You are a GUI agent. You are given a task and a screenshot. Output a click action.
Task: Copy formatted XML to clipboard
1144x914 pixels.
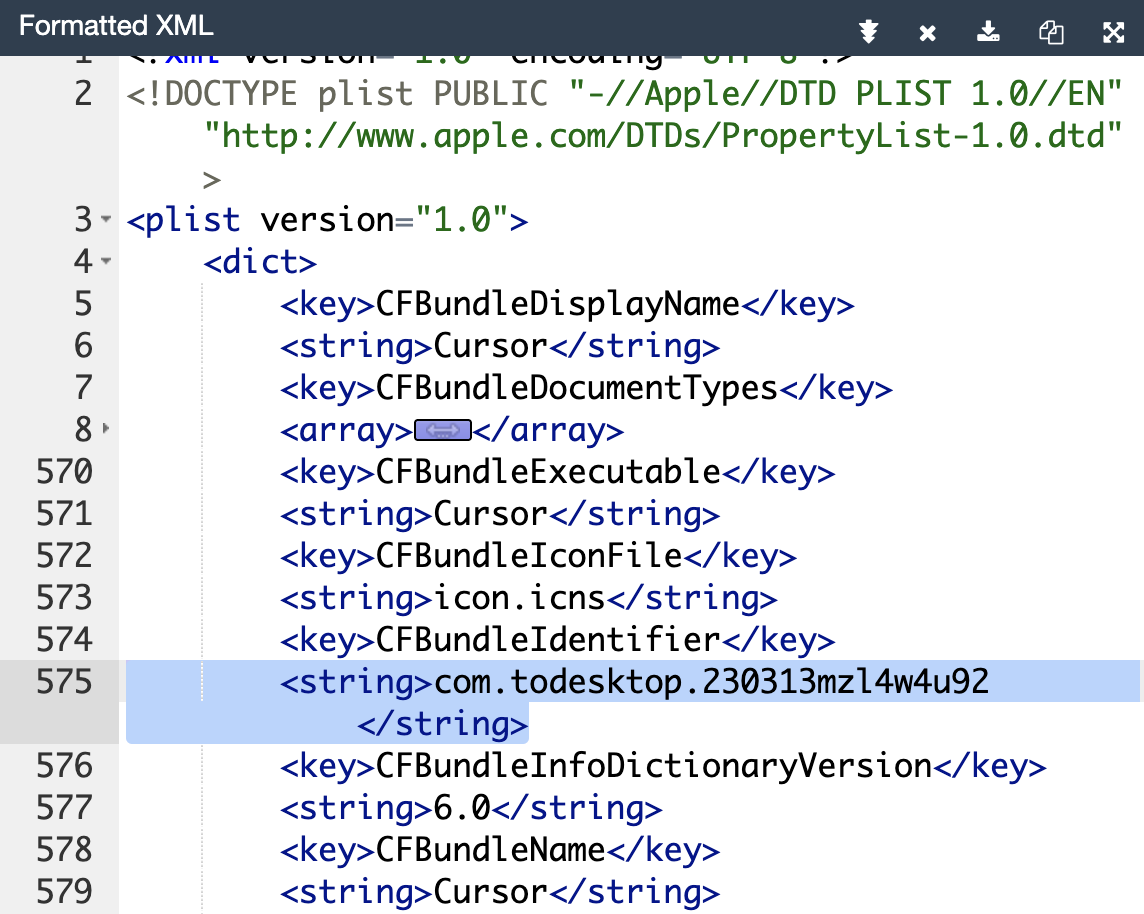[1051, 32]
